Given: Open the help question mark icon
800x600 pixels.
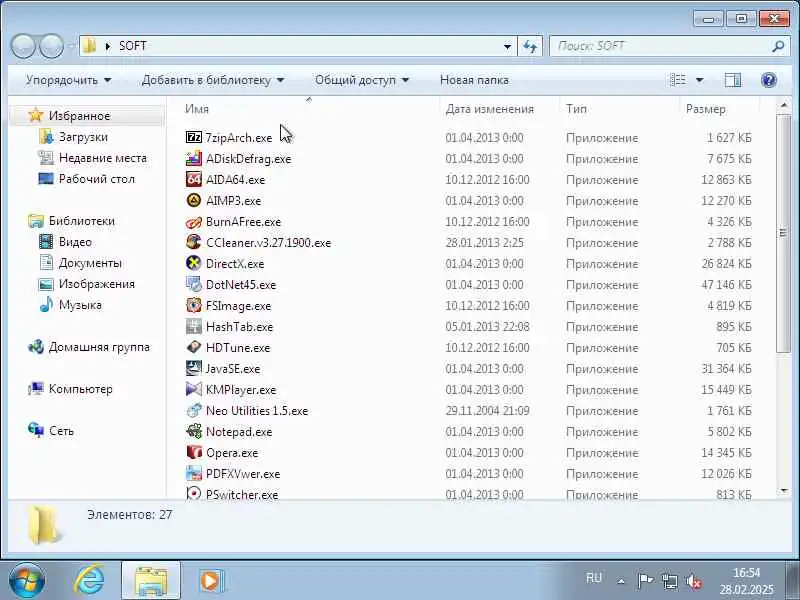Looking at the screenshot, I should [x=768, y=80].
